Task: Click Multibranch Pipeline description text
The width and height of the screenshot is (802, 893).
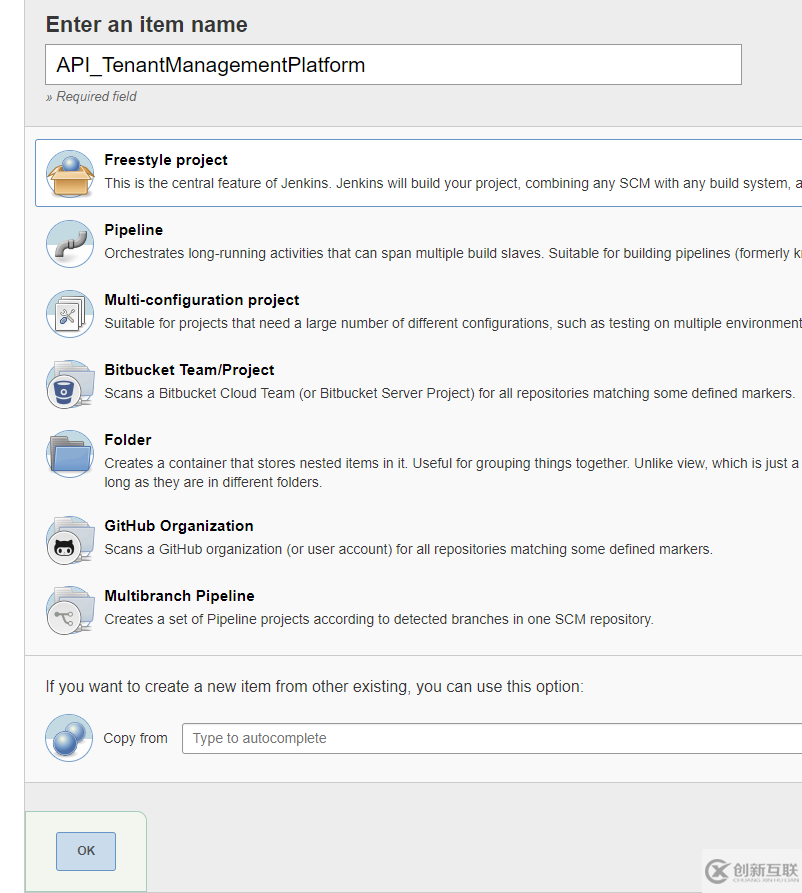Action: (x=379, y=620)
